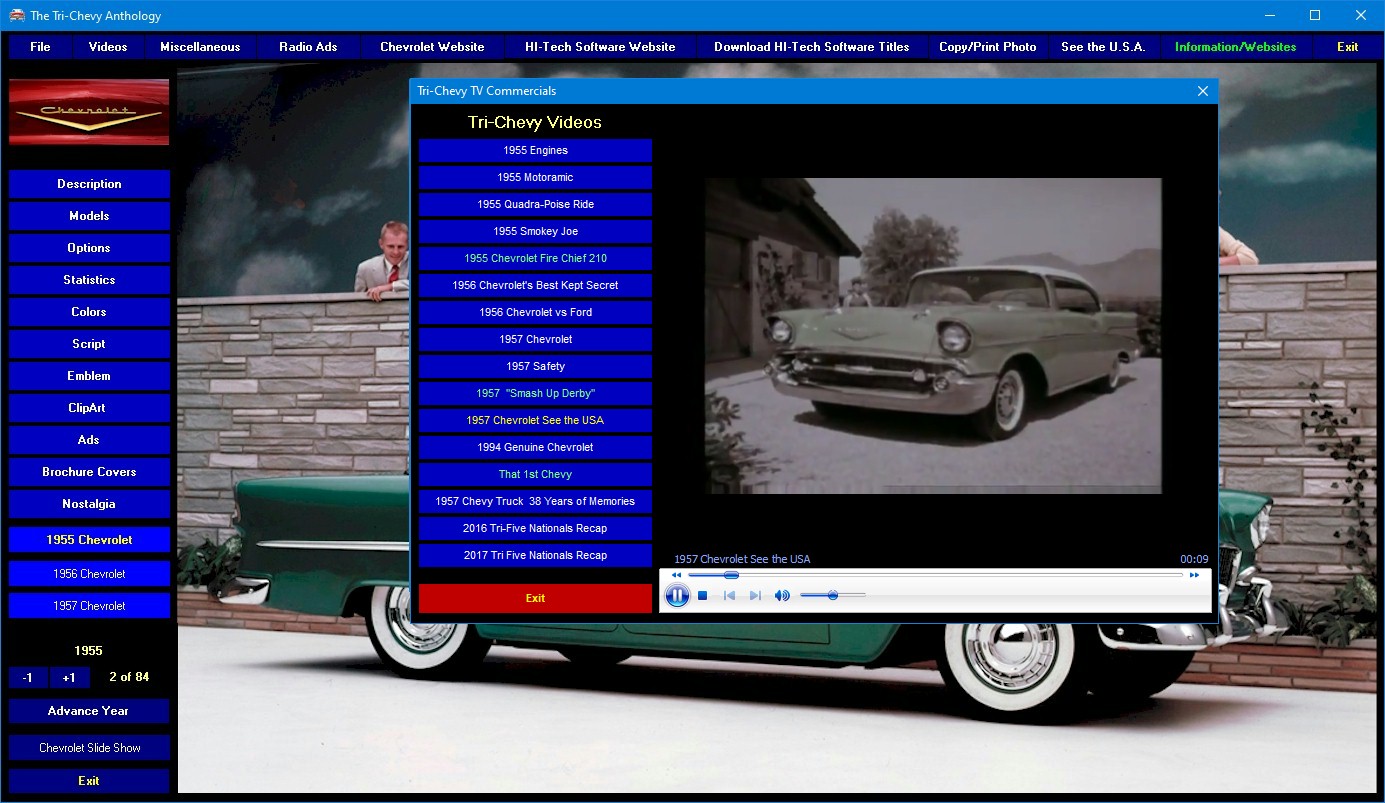The image size is (1385, 803).
Task: Open the Ads section in sidebar
Action: [x=89, y=440]
